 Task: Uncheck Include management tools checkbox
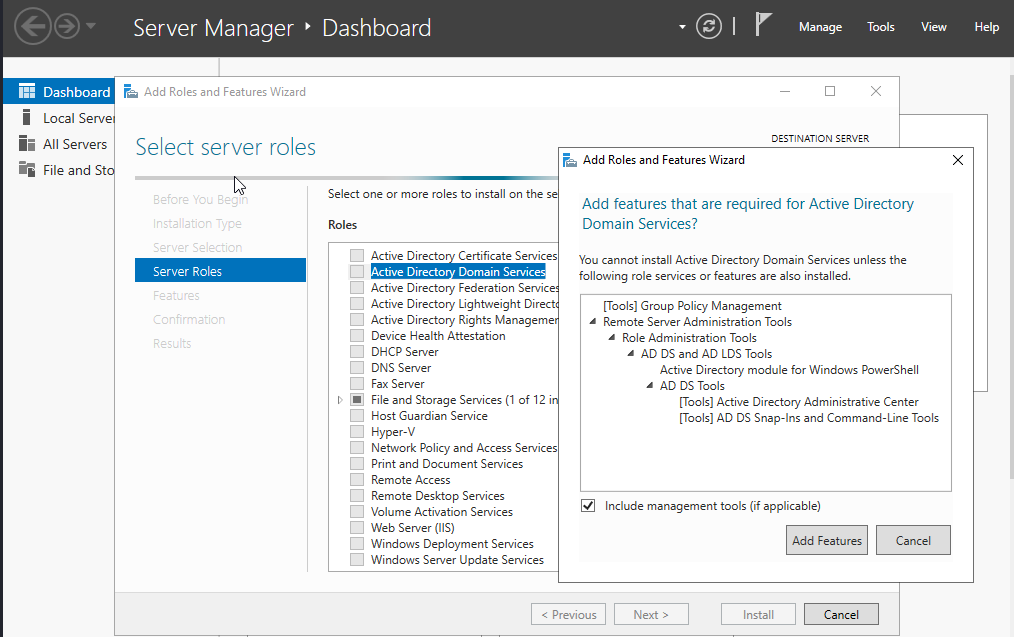[x=588, y=506]
